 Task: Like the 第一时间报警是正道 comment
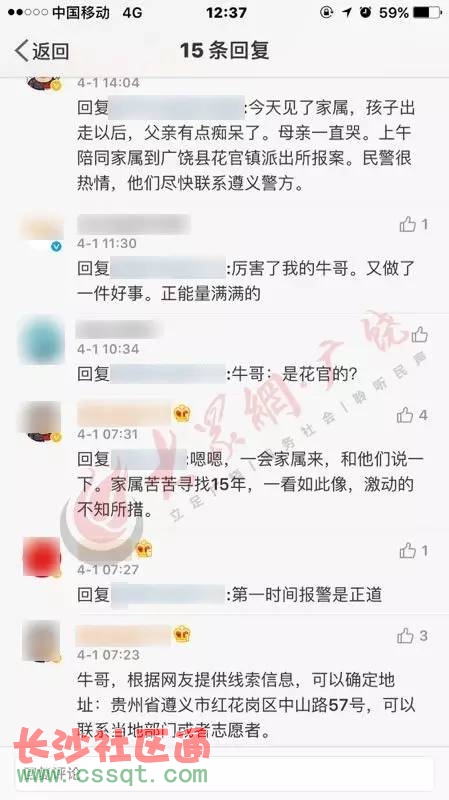(x=408, y=551)
